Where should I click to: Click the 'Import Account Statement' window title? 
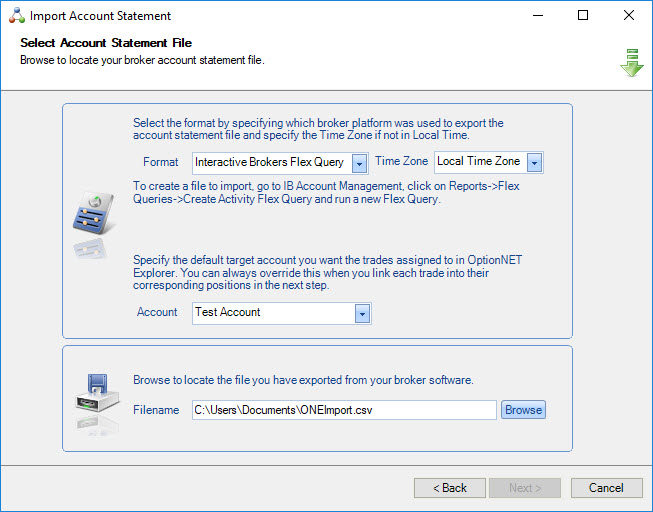(x=100, y=16)
